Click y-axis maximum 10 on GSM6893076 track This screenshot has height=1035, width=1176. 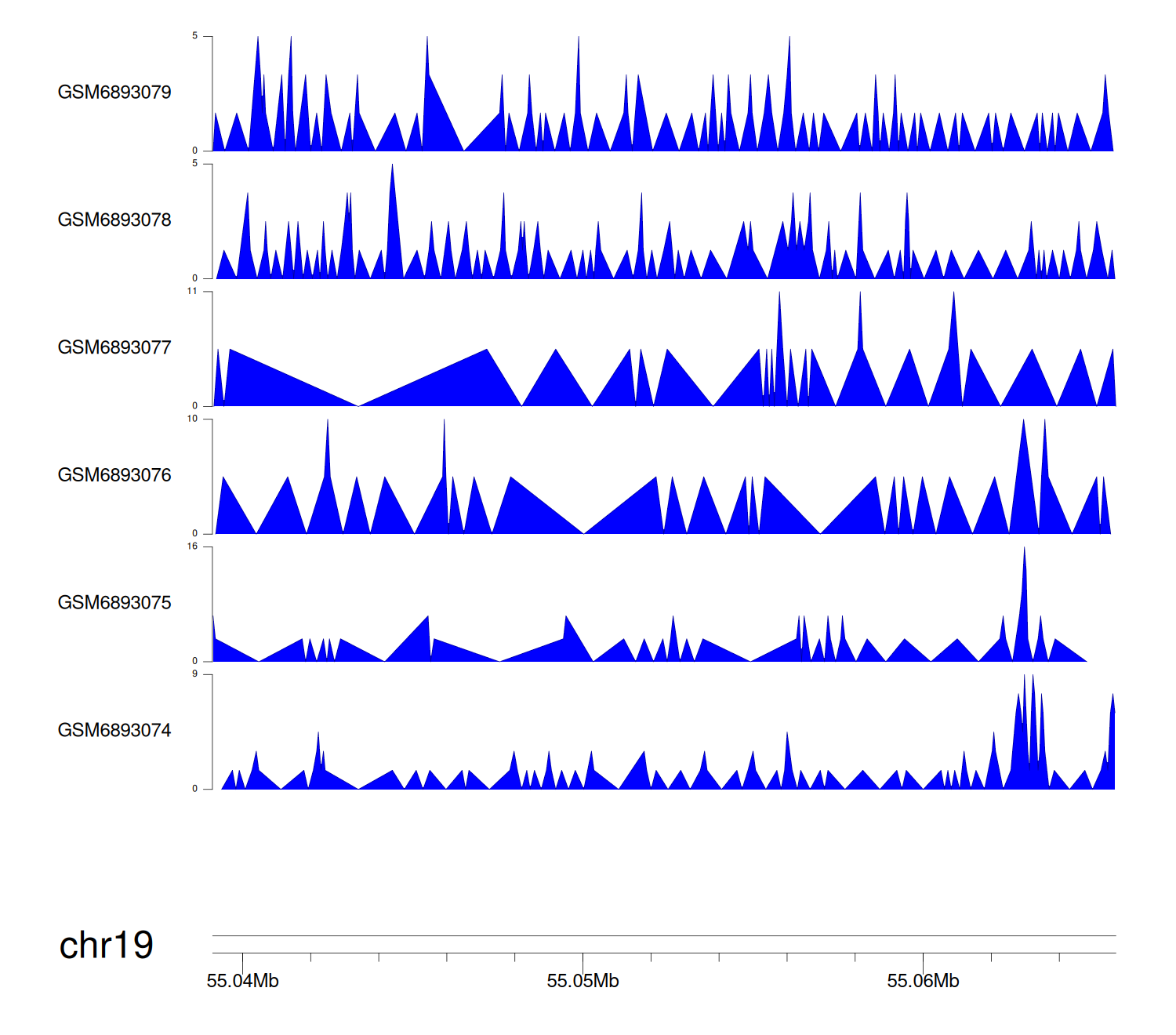192,419
